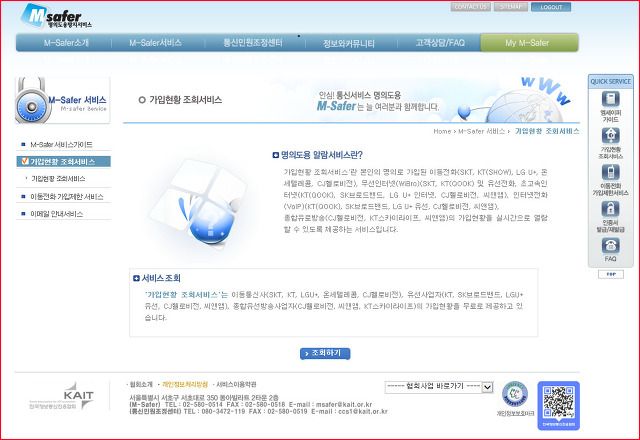Open 서비스이용약관 footer link

click(236, 384)
